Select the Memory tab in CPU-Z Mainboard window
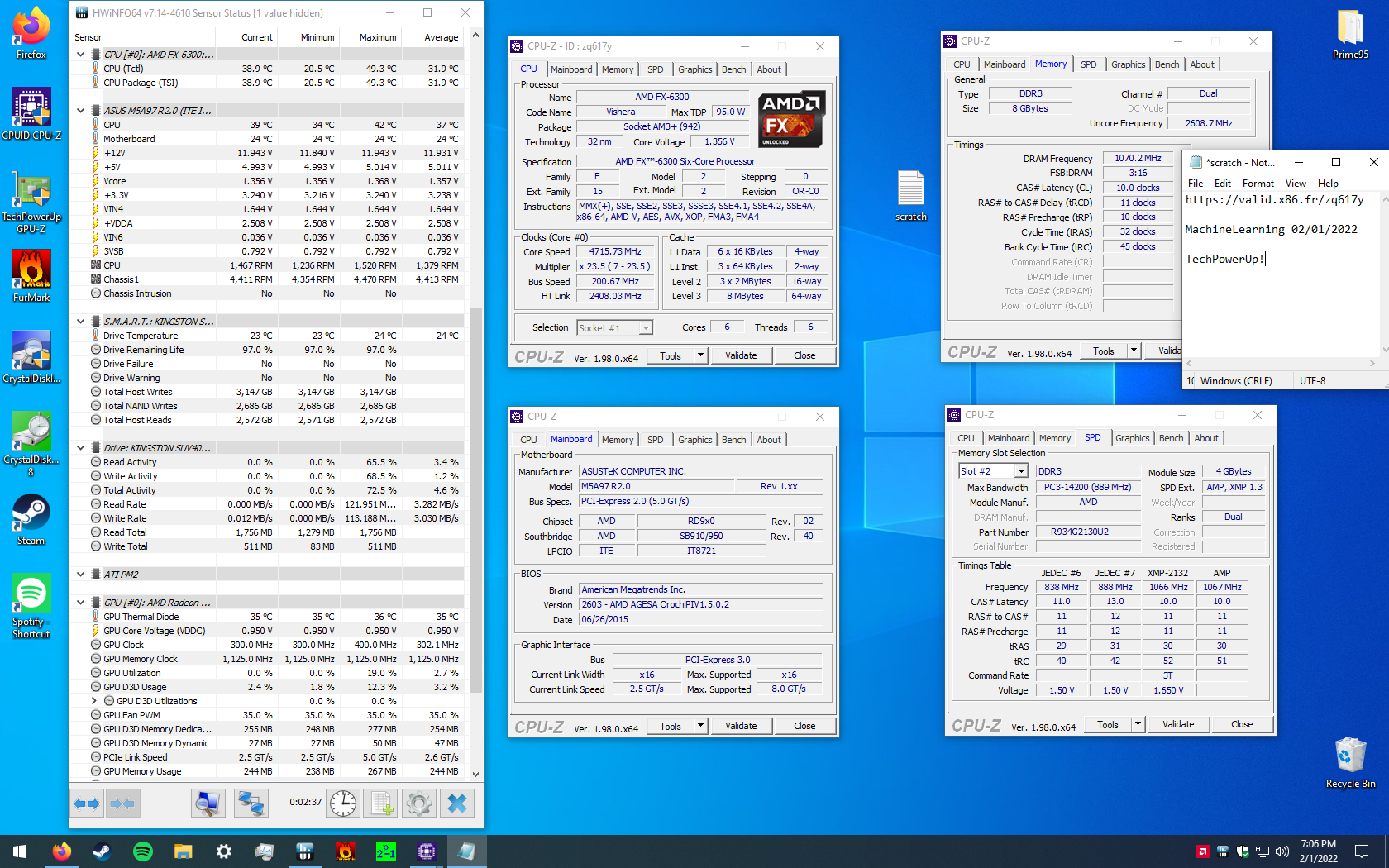The width and height of the screenshot is (1389, 868). pyautogui.click(x=618, y=440)
